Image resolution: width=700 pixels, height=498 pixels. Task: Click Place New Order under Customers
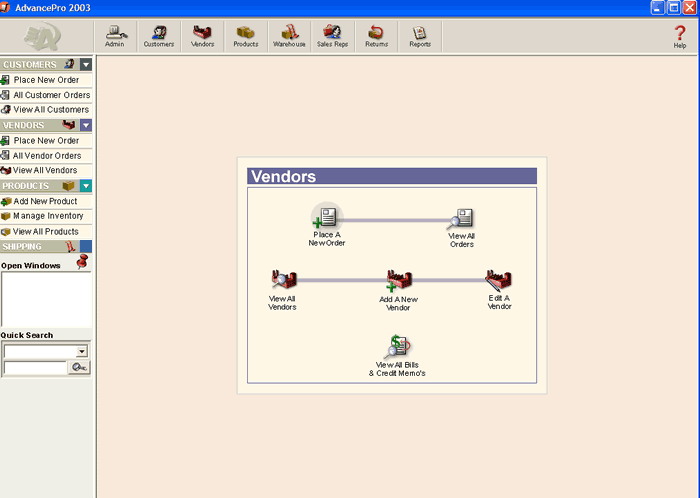pos(46,80)
